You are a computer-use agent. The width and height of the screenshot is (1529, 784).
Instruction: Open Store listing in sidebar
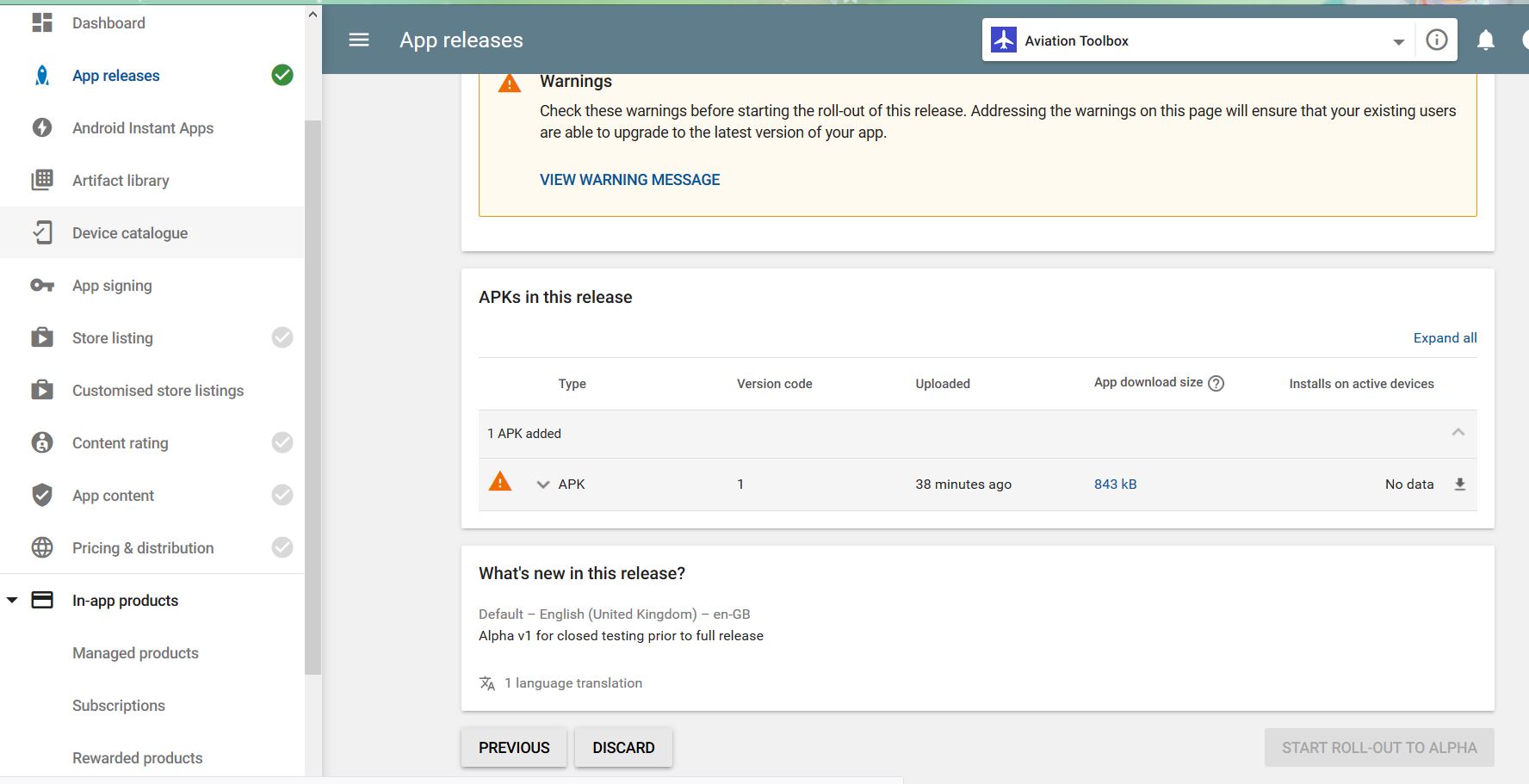pos(113,338)
